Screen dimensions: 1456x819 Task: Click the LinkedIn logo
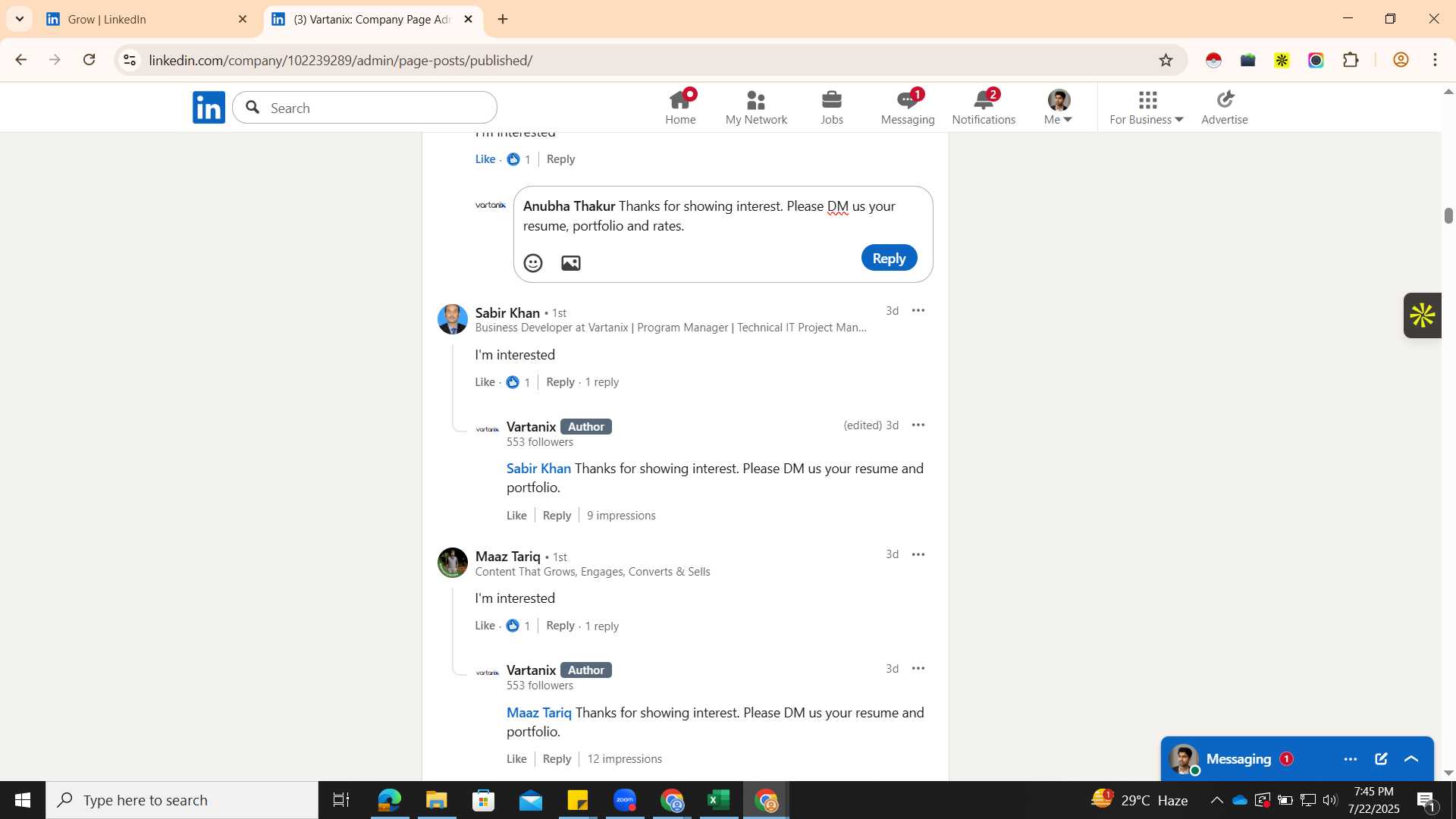209,108
